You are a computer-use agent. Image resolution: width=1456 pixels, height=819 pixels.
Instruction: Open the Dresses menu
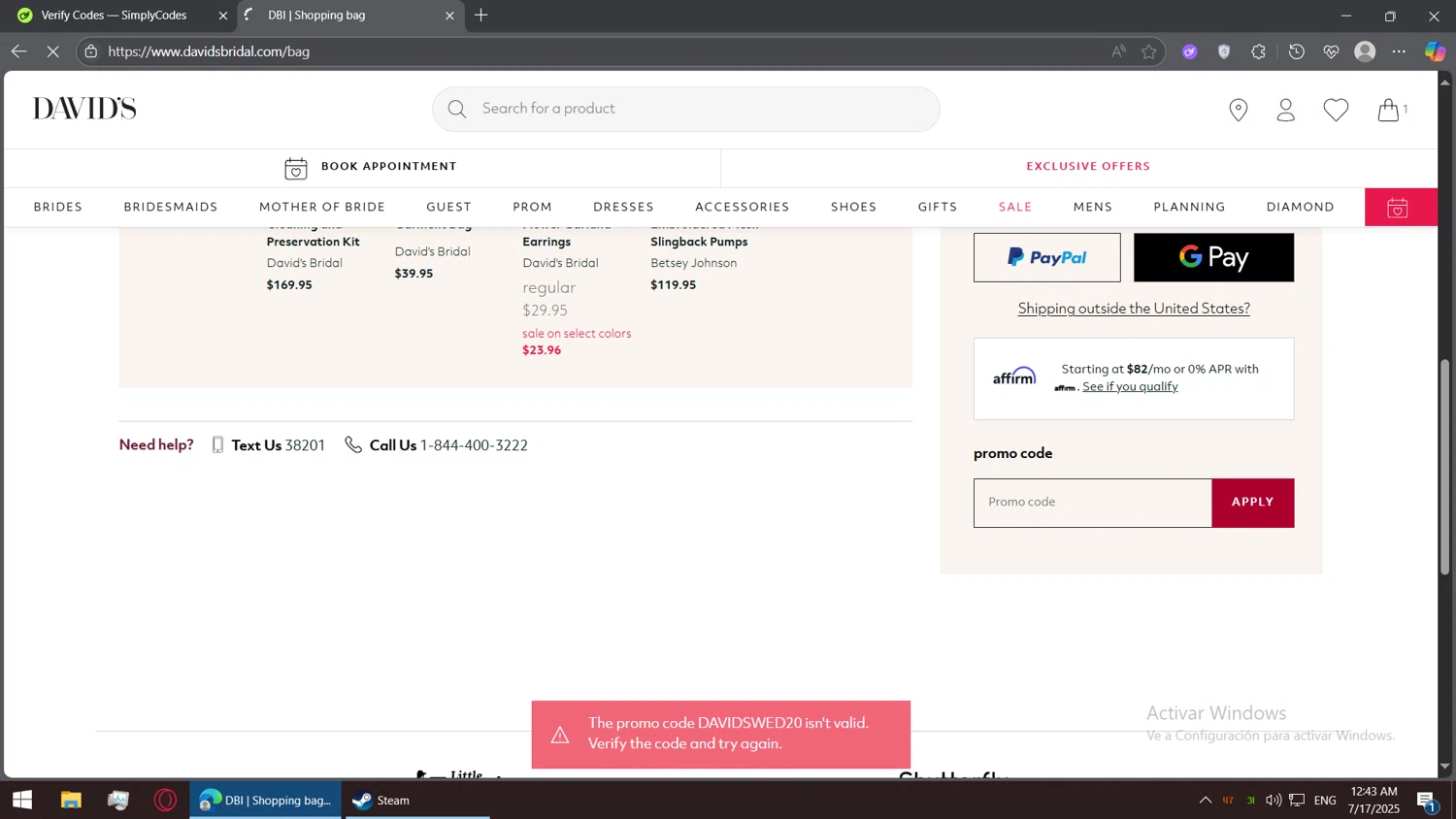pos(623,208)
